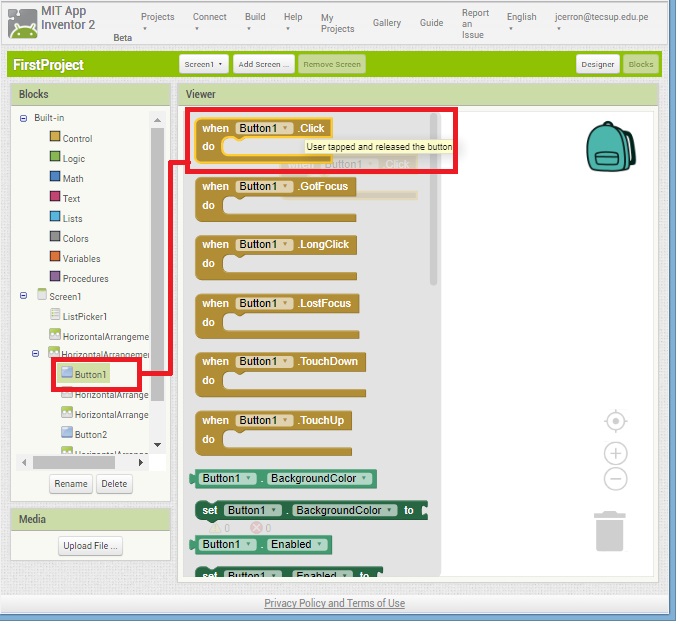Screen dimensions: 680x626
Task: Open the Guide link
Action: (x=431, y=23)
